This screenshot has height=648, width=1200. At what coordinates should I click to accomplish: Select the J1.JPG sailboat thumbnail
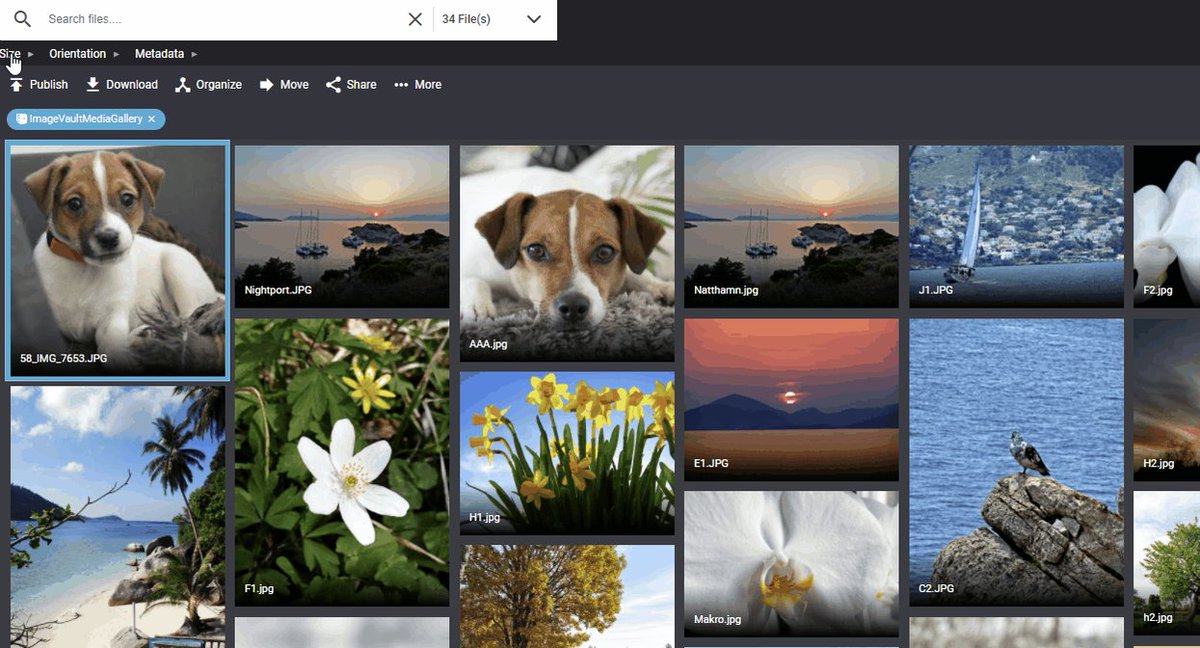pyautogui.click(x=1016, y=226)
